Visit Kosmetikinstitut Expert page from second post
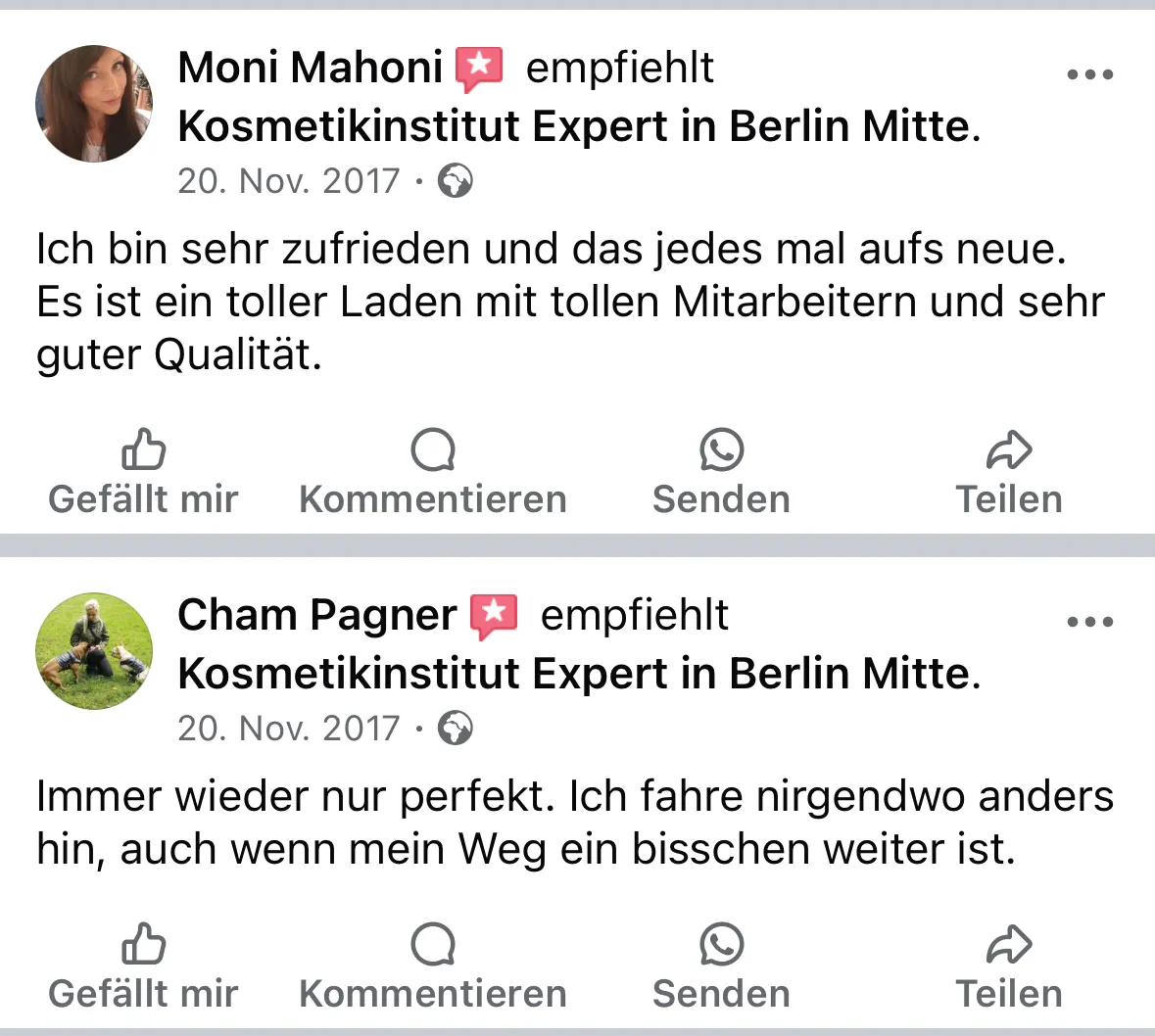The height and width of the screenshot is (1036, 1155). (x=579, y=674)
